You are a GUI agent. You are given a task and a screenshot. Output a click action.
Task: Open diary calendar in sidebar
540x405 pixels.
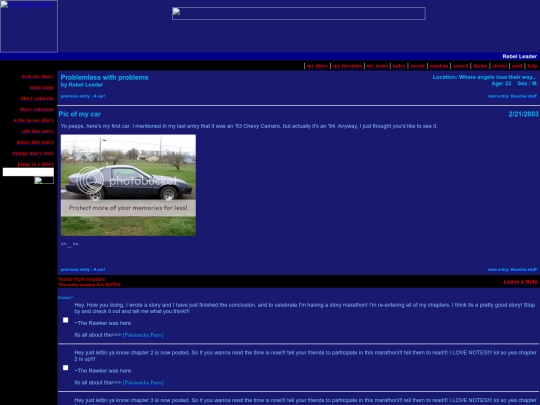tap(37, 110)
